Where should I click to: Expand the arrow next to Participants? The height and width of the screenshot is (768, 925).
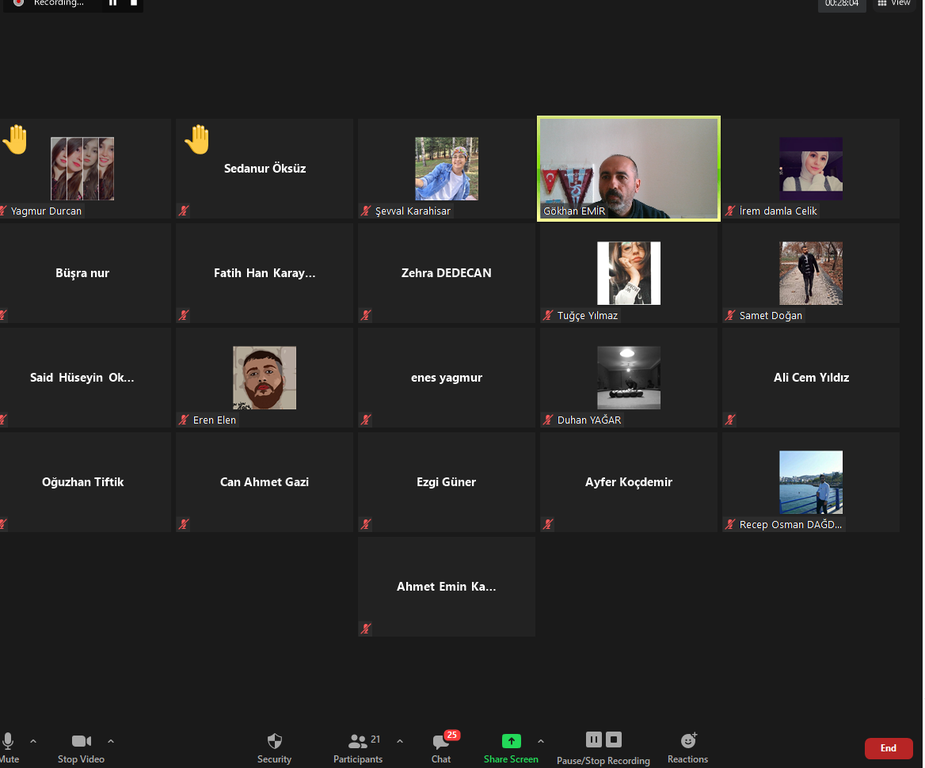[400, 741]
